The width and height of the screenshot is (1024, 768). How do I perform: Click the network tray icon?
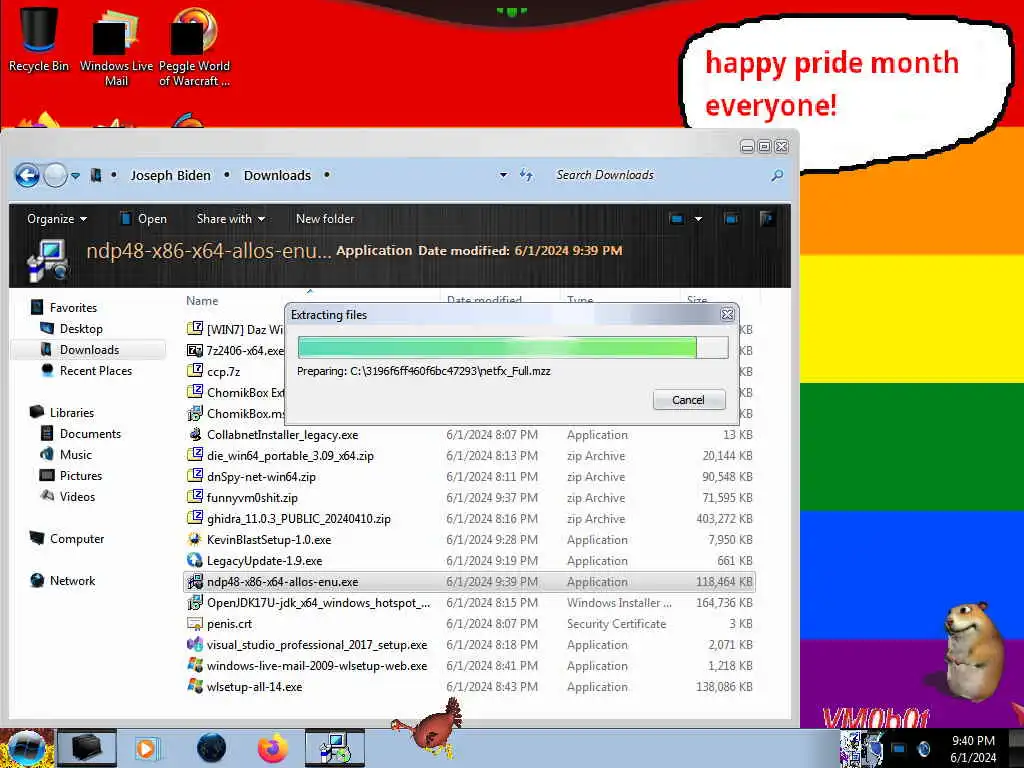pyautogui.click(x=899, y=748)
